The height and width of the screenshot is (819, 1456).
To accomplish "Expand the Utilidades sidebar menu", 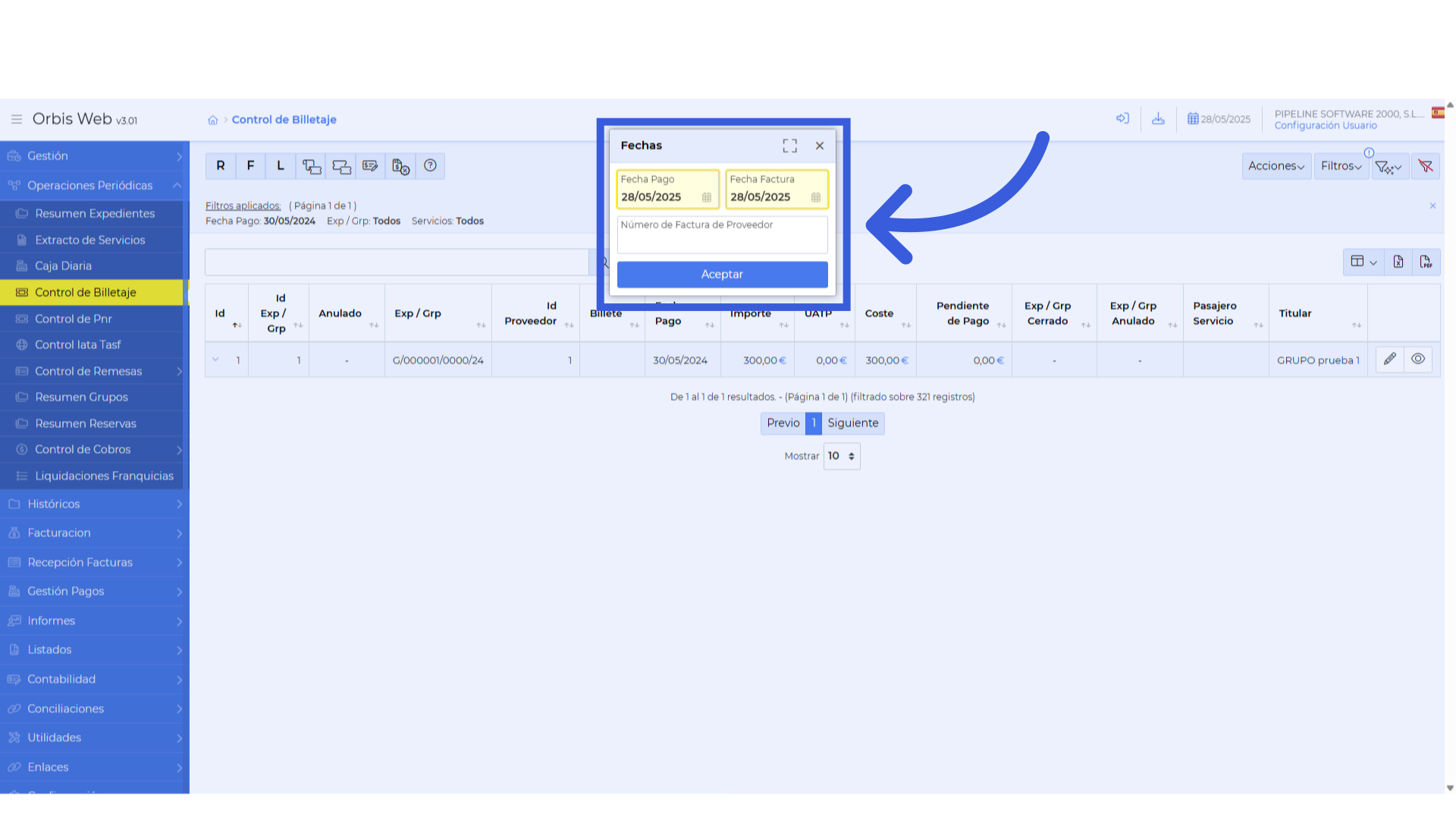I will 95,738.
